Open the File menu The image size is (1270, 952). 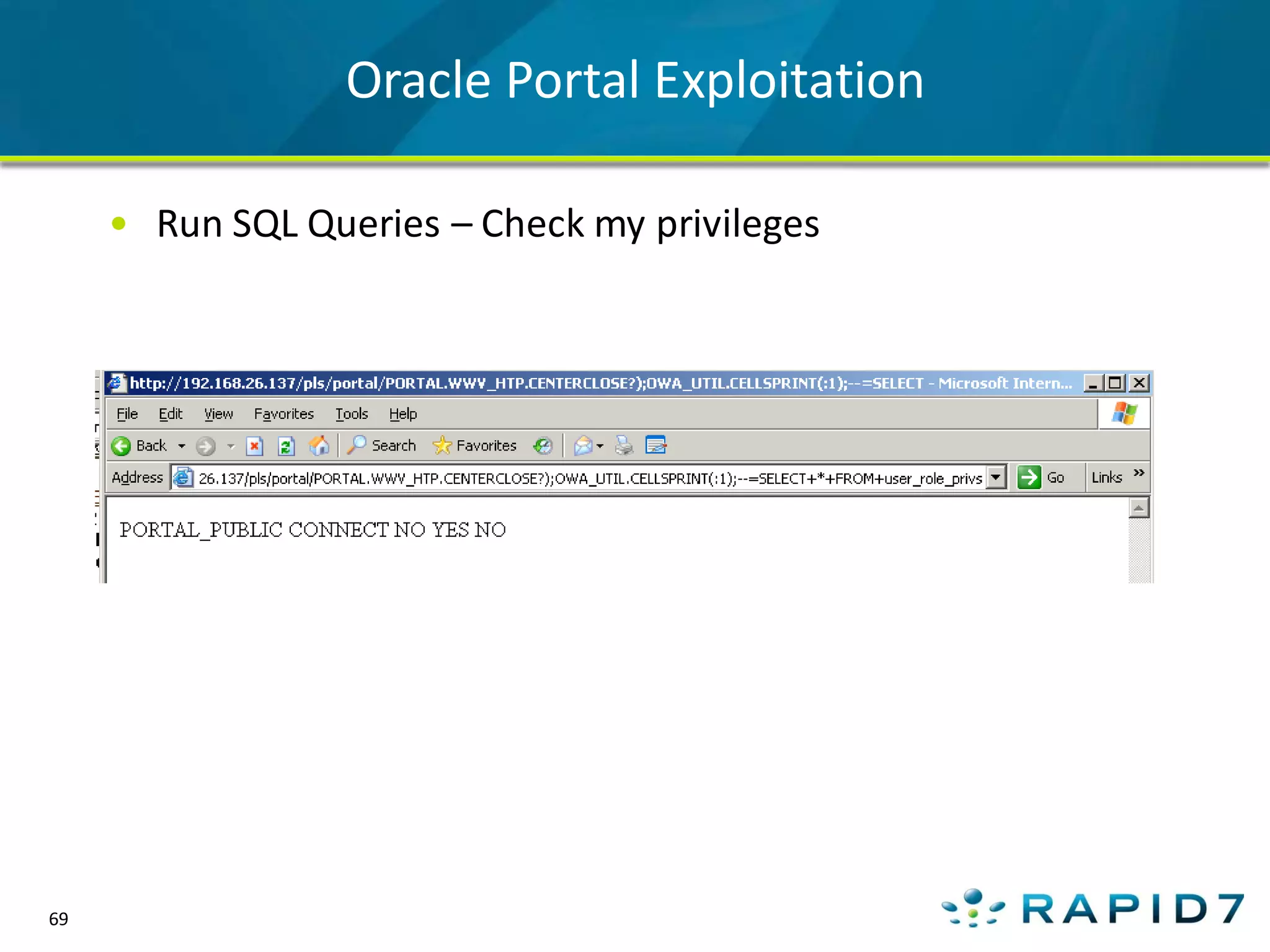pos(127,413)
